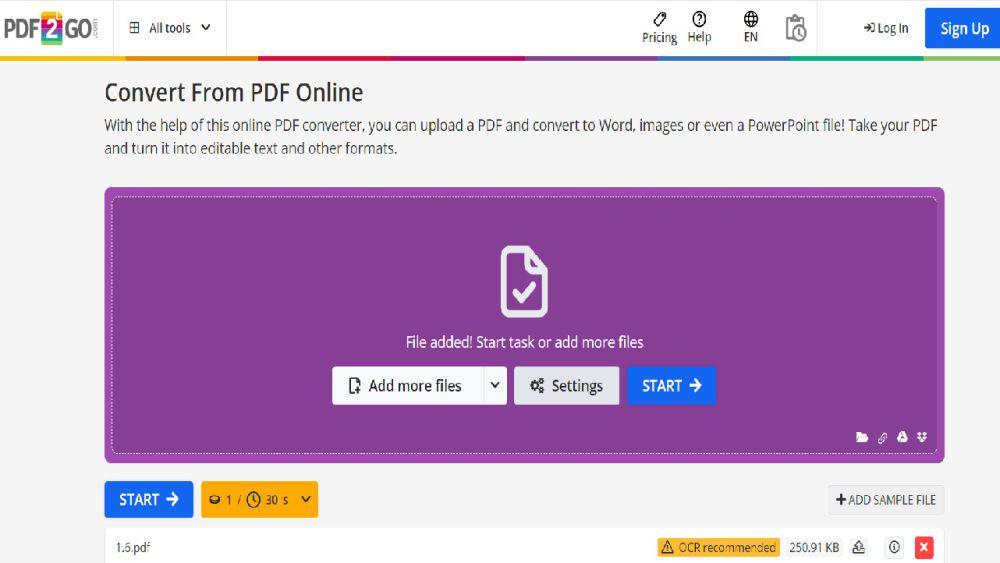1000x563 pixels.
Task: Click Add more files button
Action: point(408,386)
